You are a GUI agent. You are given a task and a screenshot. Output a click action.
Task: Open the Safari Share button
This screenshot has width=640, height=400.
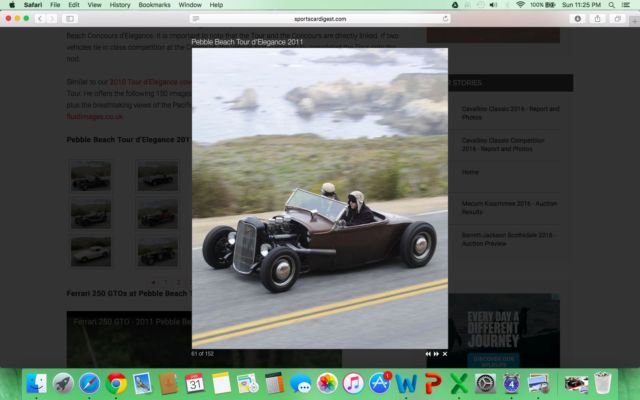tap(597, 18)
